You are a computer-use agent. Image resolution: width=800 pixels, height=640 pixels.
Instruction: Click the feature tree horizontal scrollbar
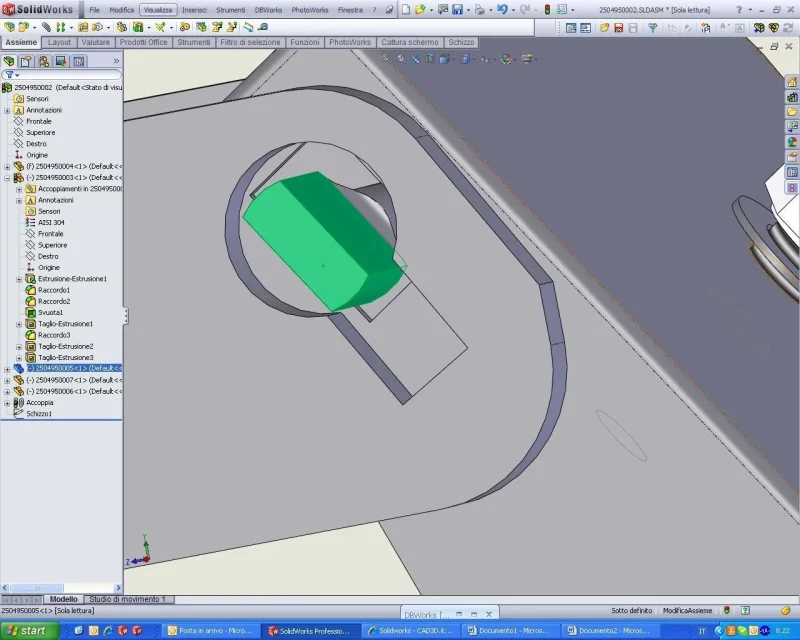coord(61,588)
